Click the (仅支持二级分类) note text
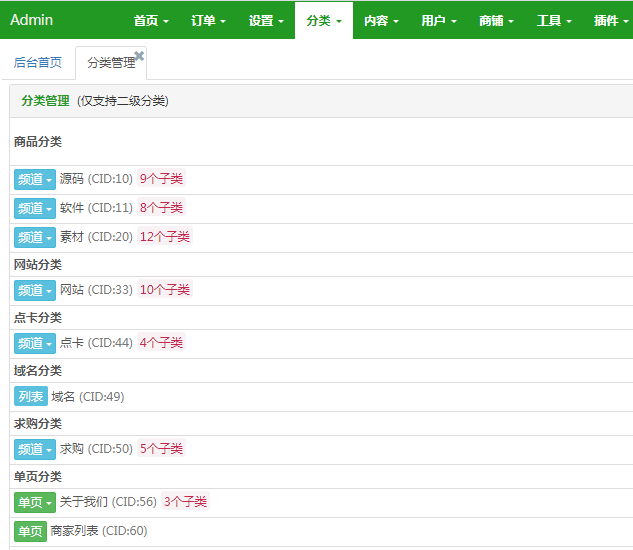The height and width of the screenshot is (550, 633). [x=123, y=101]
